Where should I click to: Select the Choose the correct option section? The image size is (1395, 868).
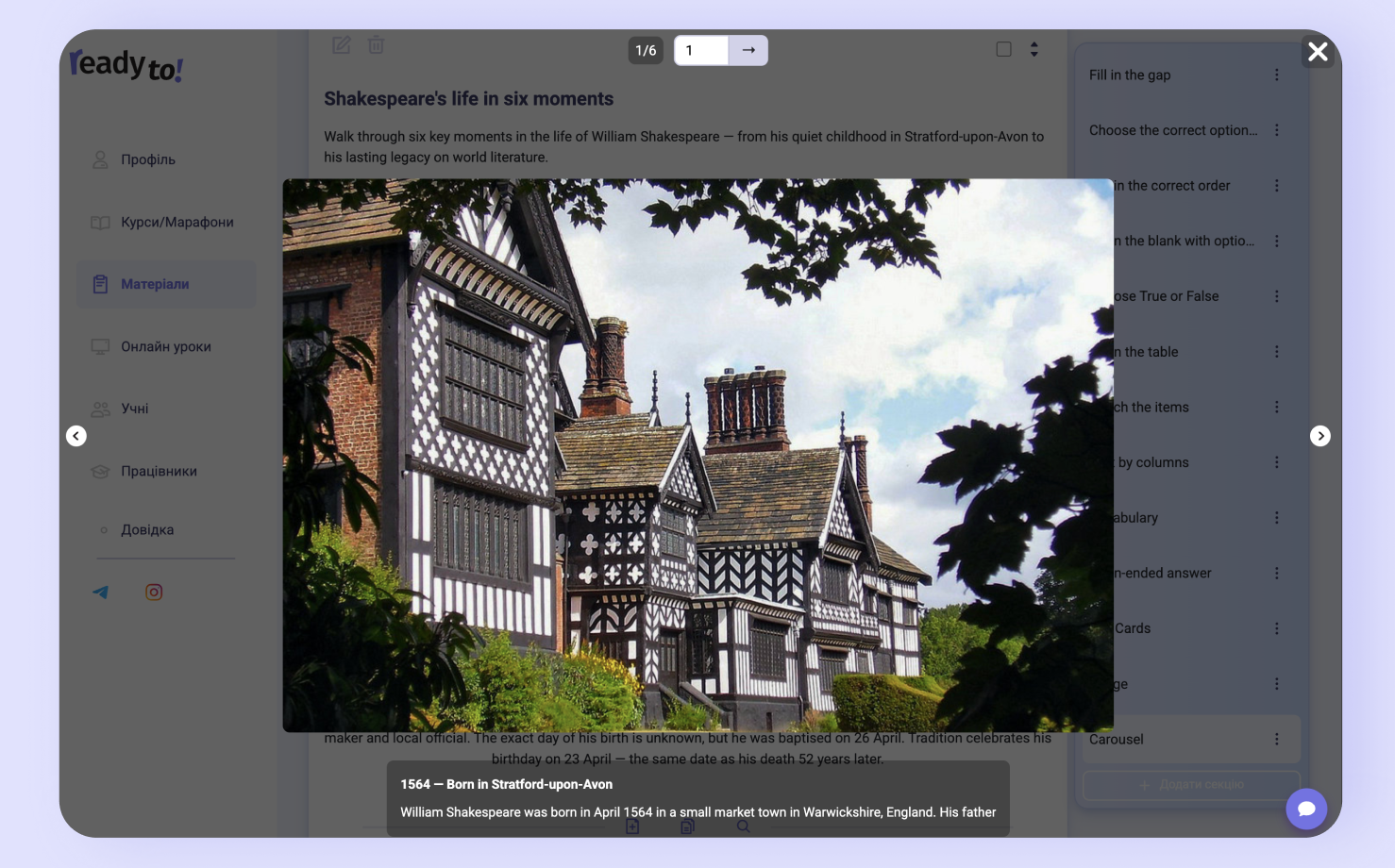1191,130
